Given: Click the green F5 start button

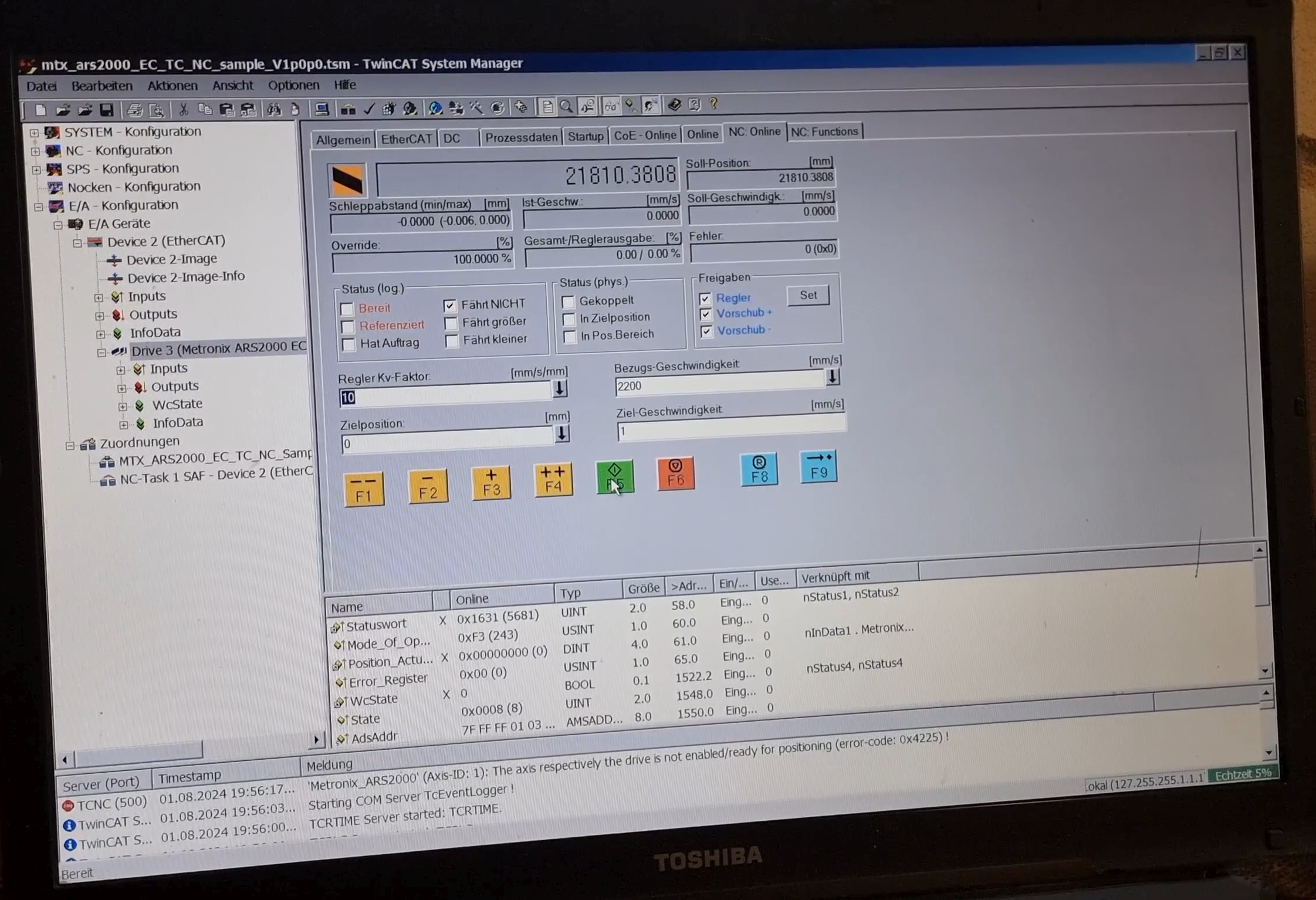Looking at the screenshot, I should (615, 476).
